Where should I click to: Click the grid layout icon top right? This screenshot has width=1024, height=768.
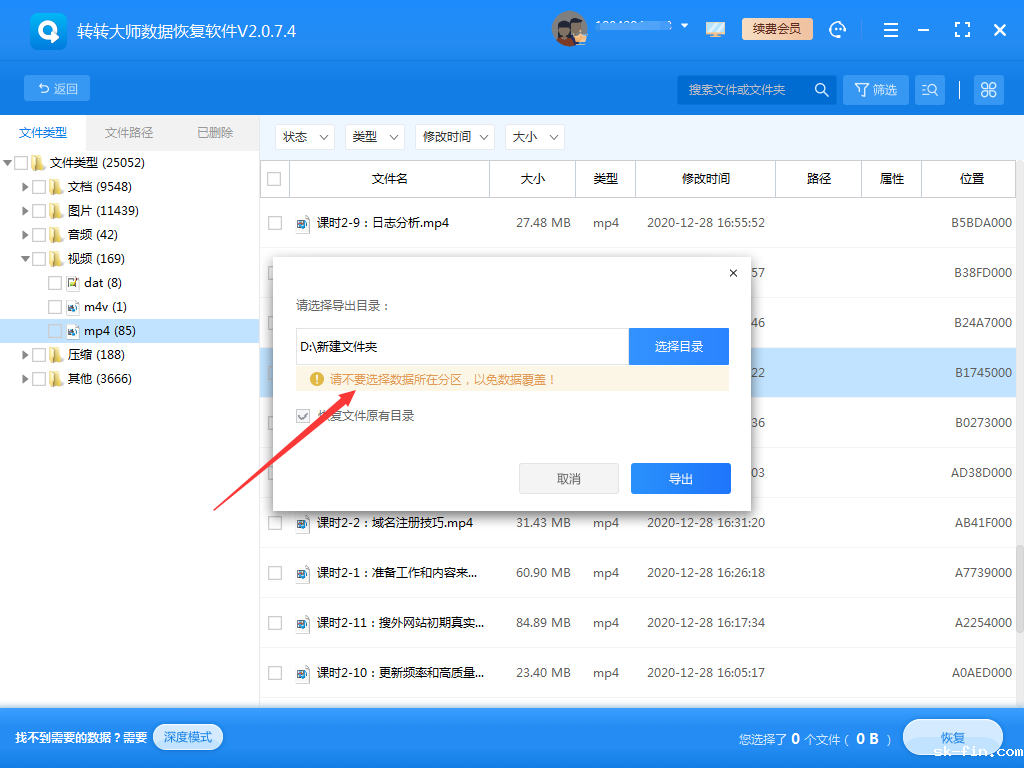tap(988, 89)
